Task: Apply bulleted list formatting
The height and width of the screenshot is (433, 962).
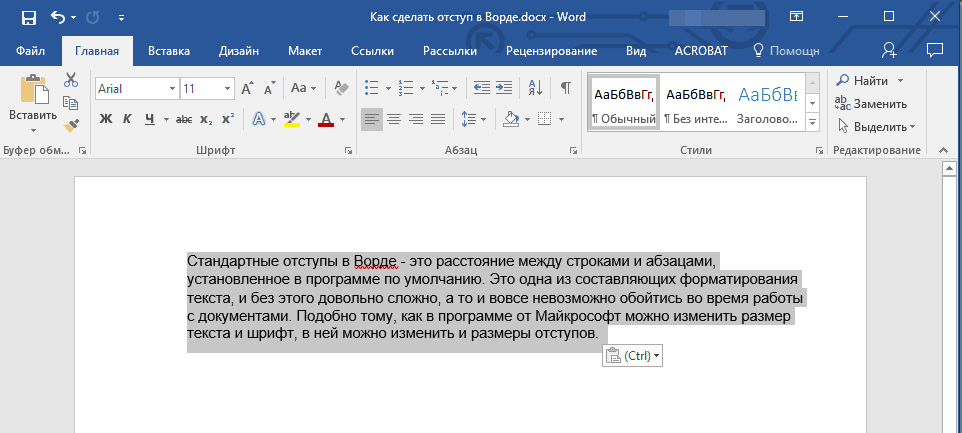Action: [372, 88]
